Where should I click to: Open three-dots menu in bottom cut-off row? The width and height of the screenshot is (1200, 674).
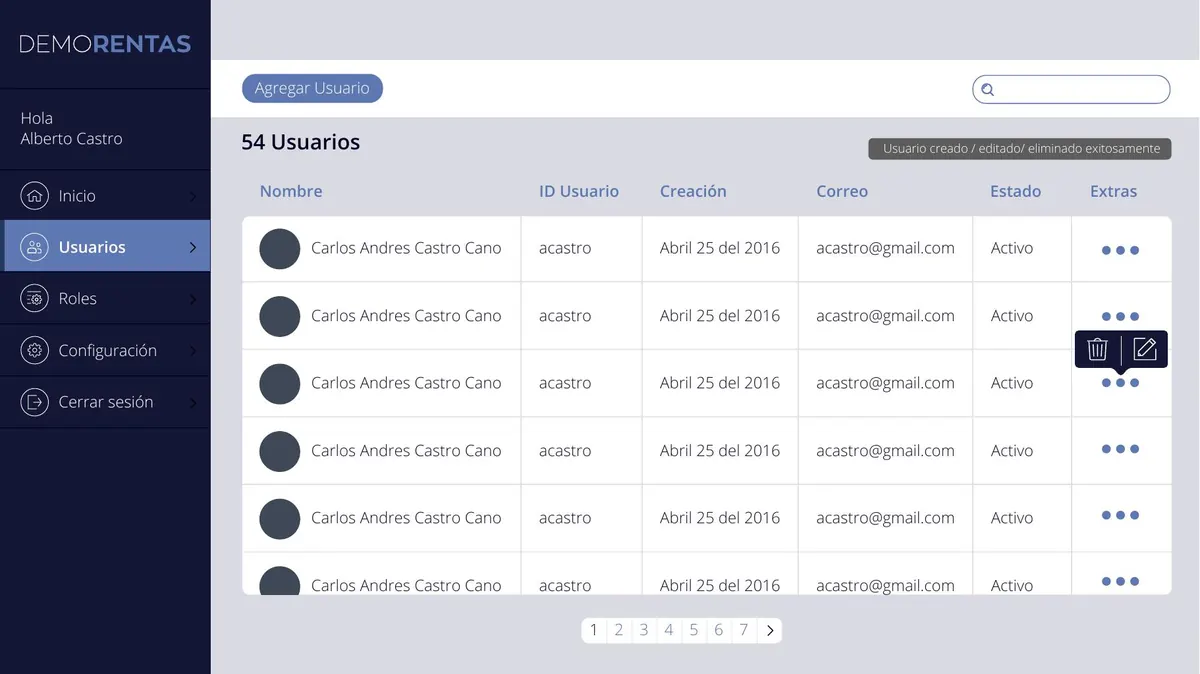(1120, 581)
